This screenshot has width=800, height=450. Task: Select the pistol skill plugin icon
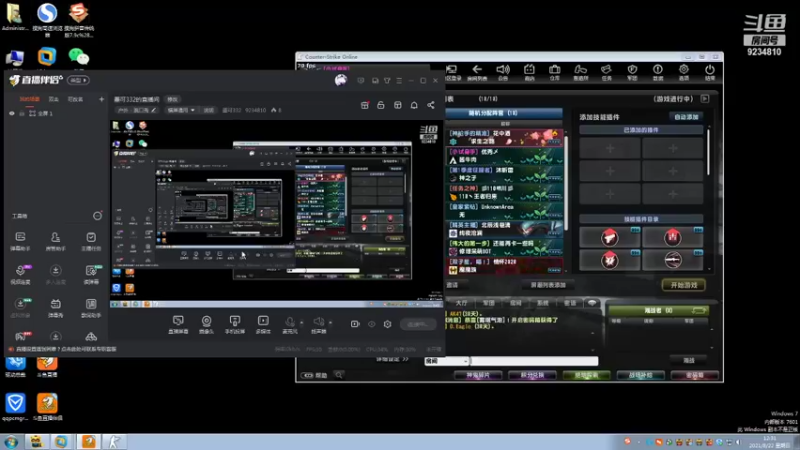(610, 237)
